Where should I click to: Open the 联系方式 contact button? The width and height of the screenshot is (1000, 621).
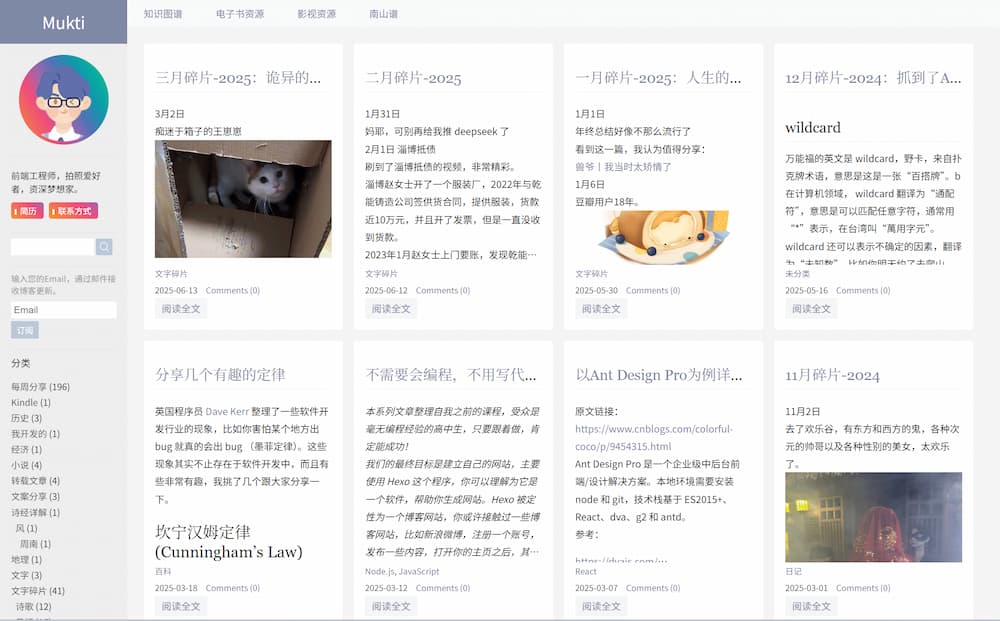(x=74, y=211)
